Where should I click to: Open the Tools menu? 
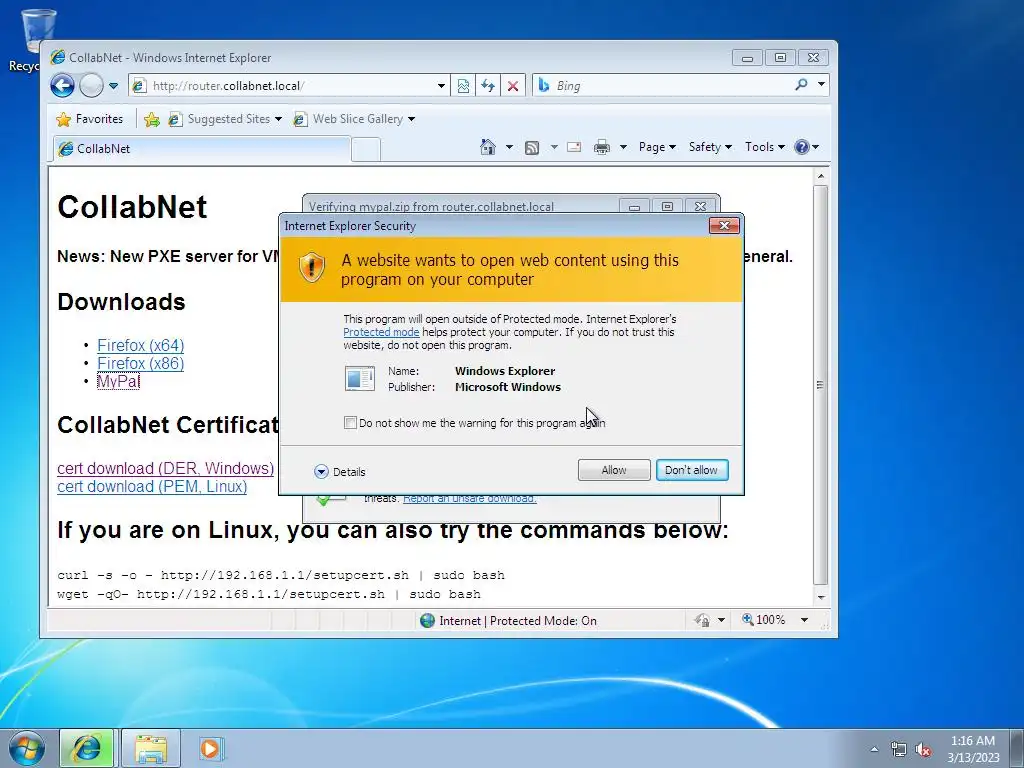coord(765,147)
